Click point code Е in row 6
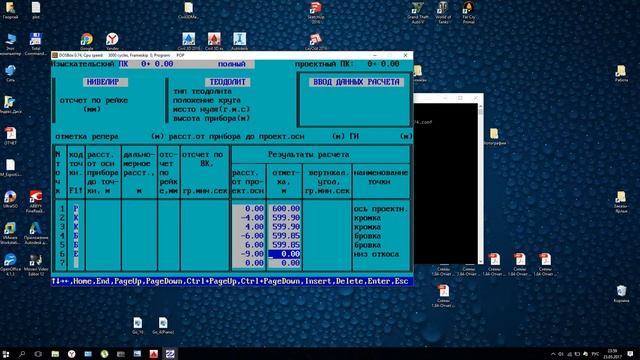The height and width of the screenshot is (360, 640). click(76, 254)
